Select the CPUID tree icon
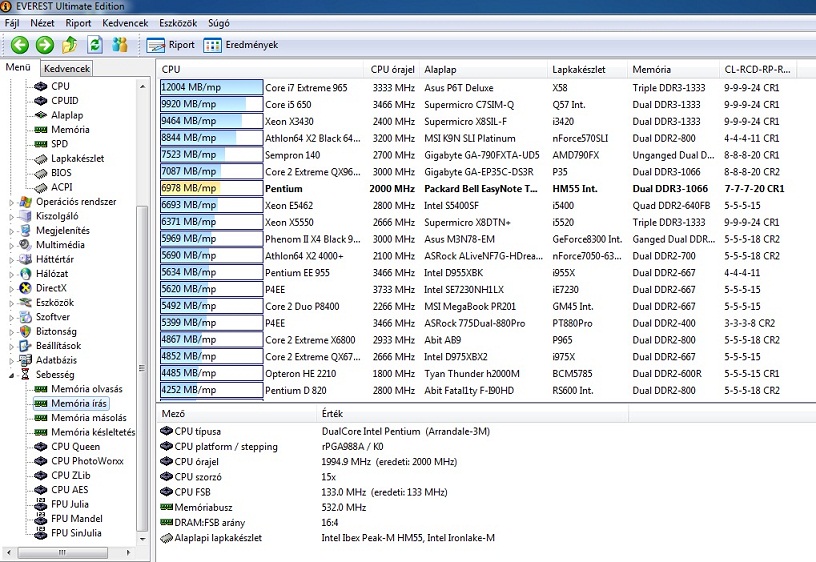Screen dimensions: 816x562 [41, 101]
